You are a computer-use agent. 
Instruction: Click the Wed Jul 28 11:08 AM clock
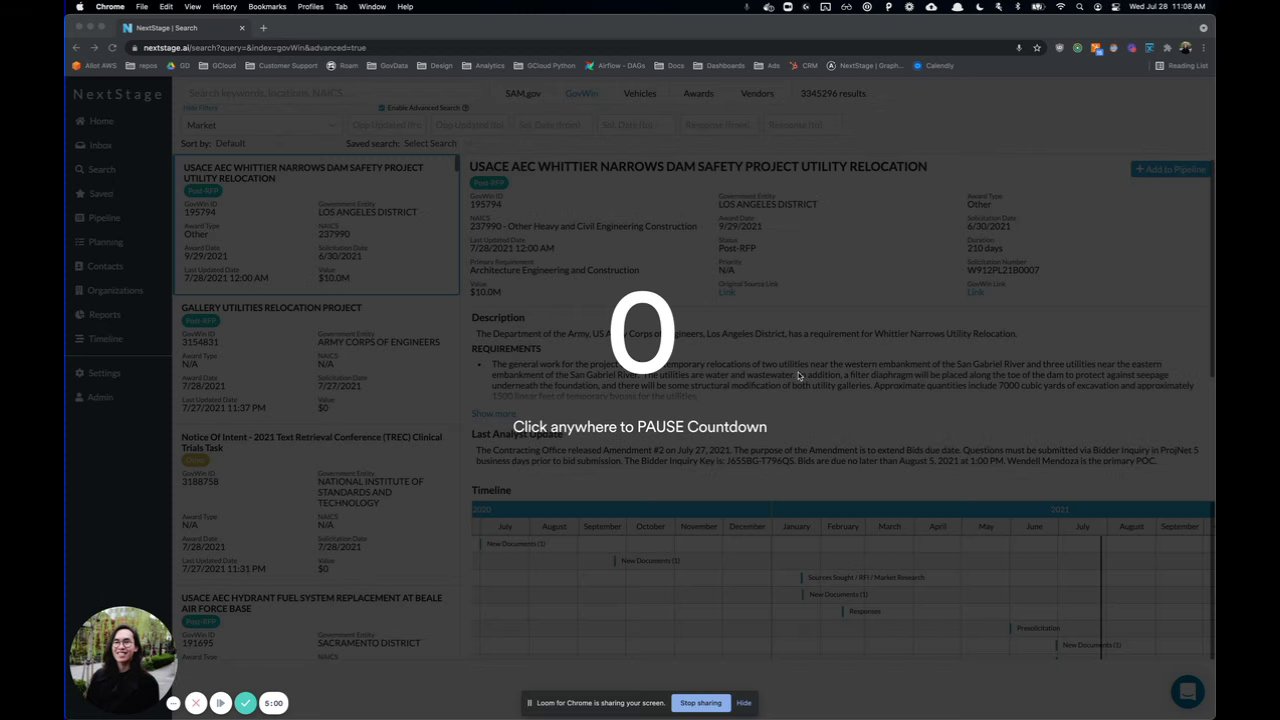[x=1168, y=7]
